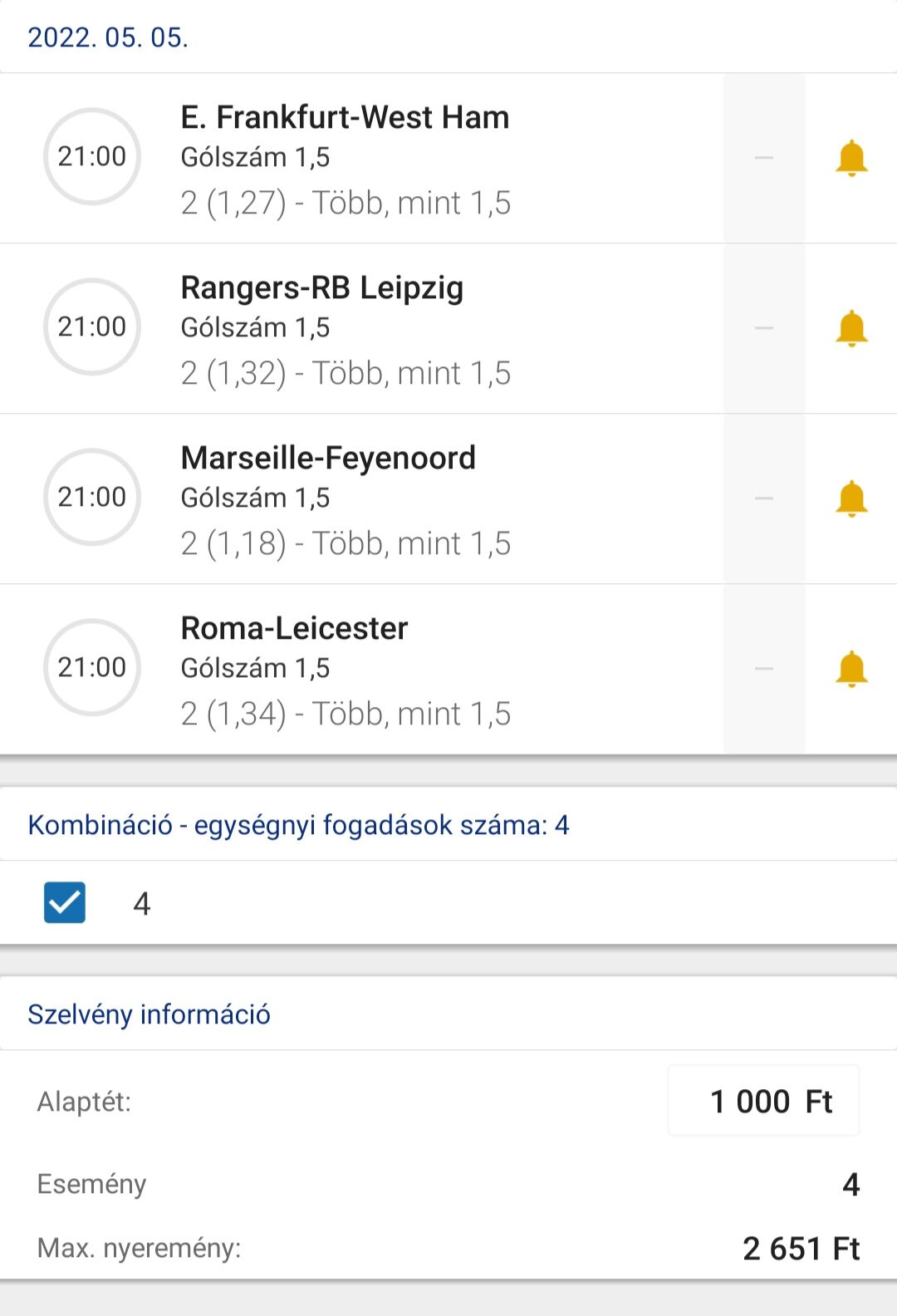Select the Roma-Leicester match title
This screenshot has height=1316, width=897.
[x=294, y=629]
